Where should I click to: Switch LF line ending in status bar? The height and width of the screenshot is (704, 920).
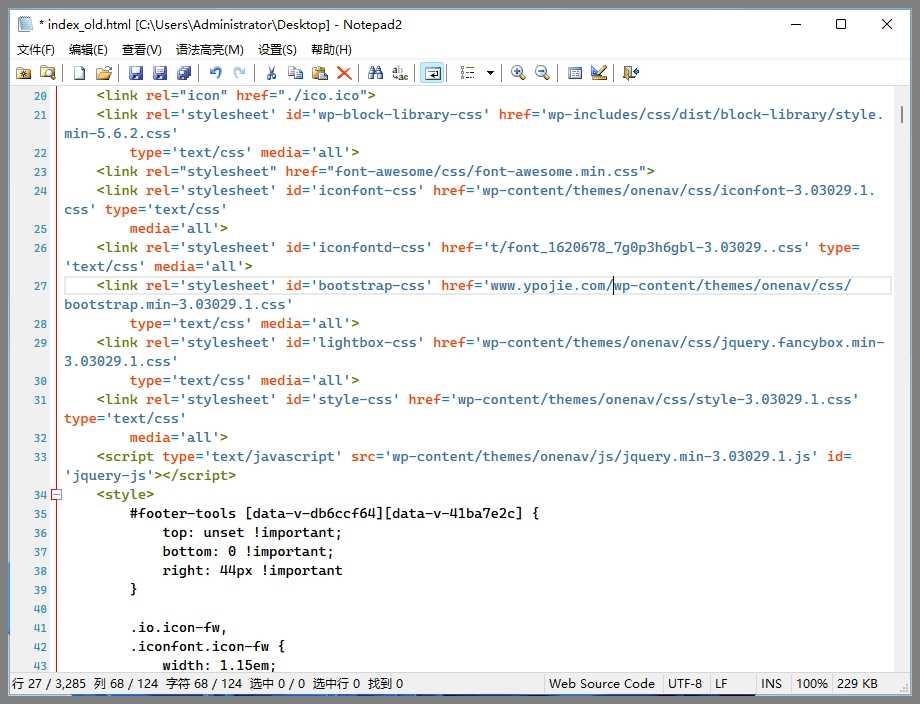[x=721, y=684]
